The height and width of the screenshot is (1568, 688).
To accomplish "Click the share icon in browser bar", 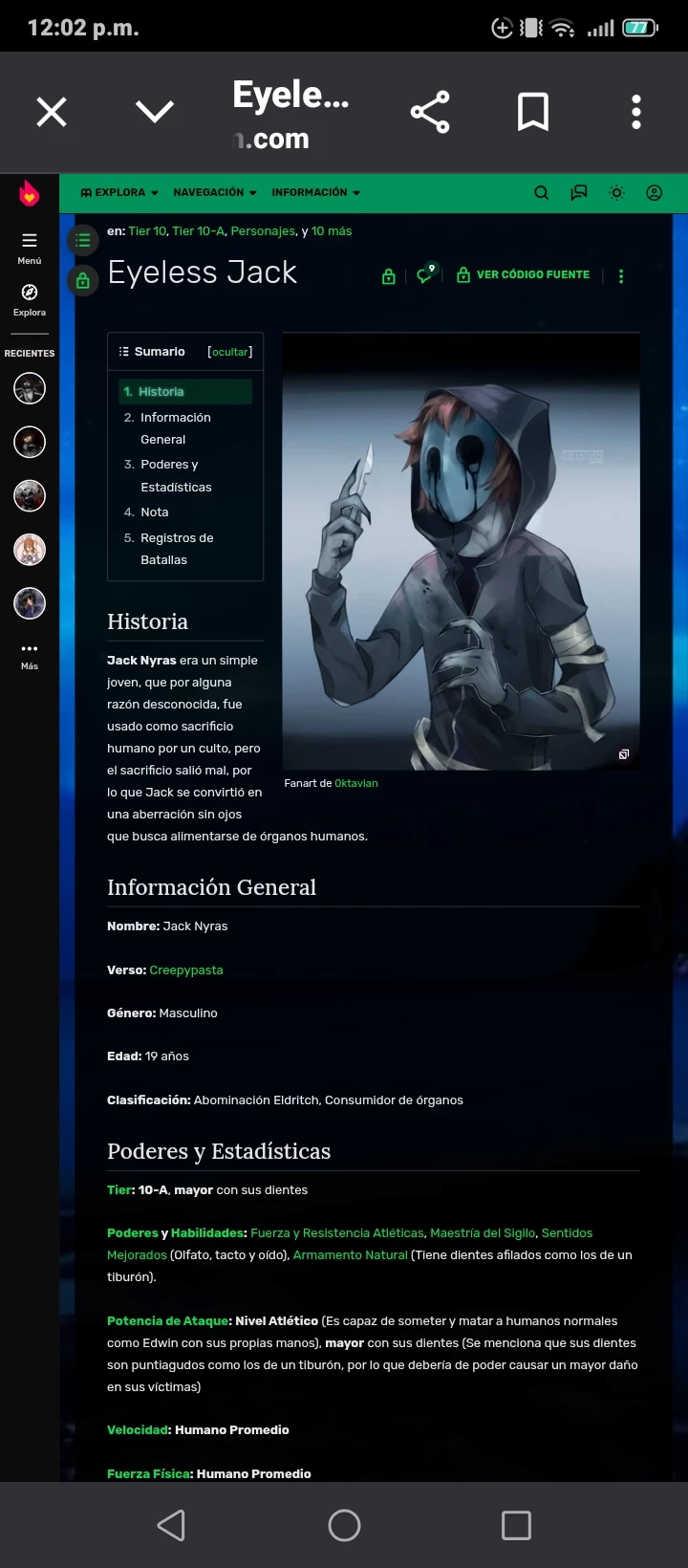I will 430,113.
